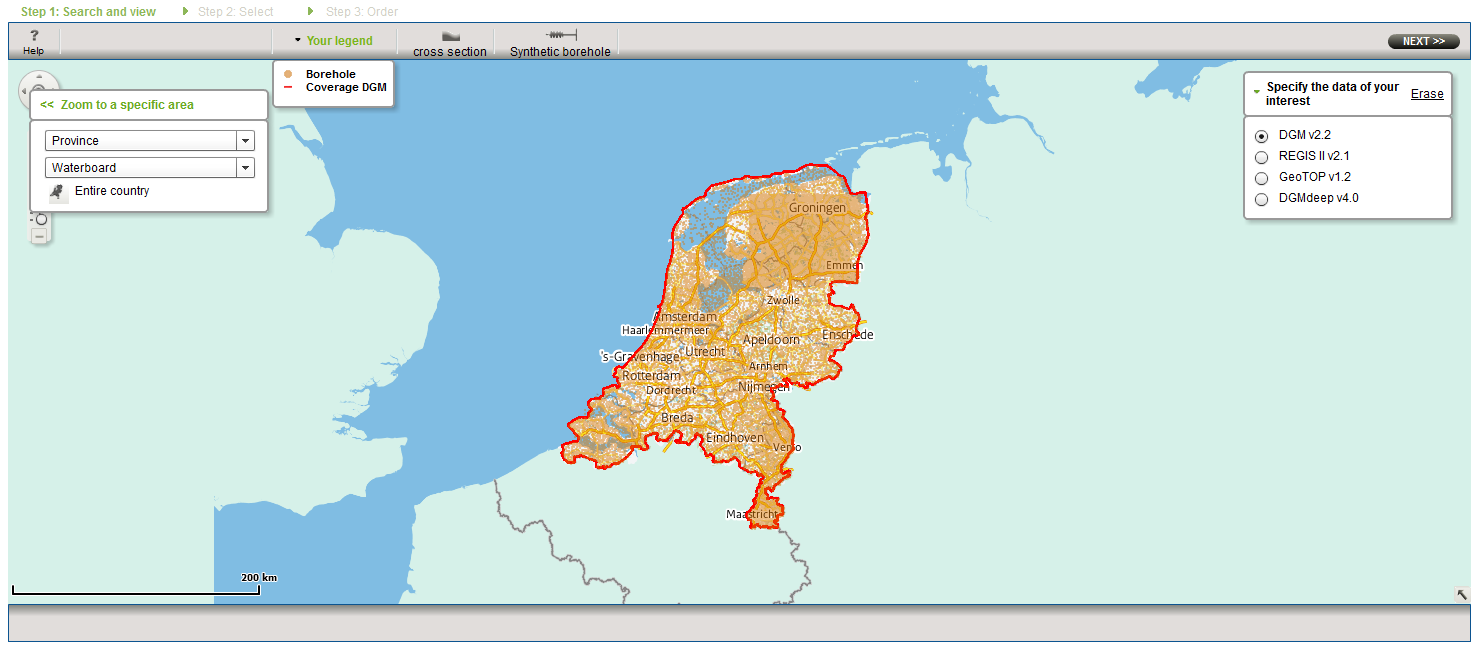The height and width of the screenshot is (649, 1477).
Task: Click the arrow icon in the map's bottom-right corner
Action: (1461, 595)
